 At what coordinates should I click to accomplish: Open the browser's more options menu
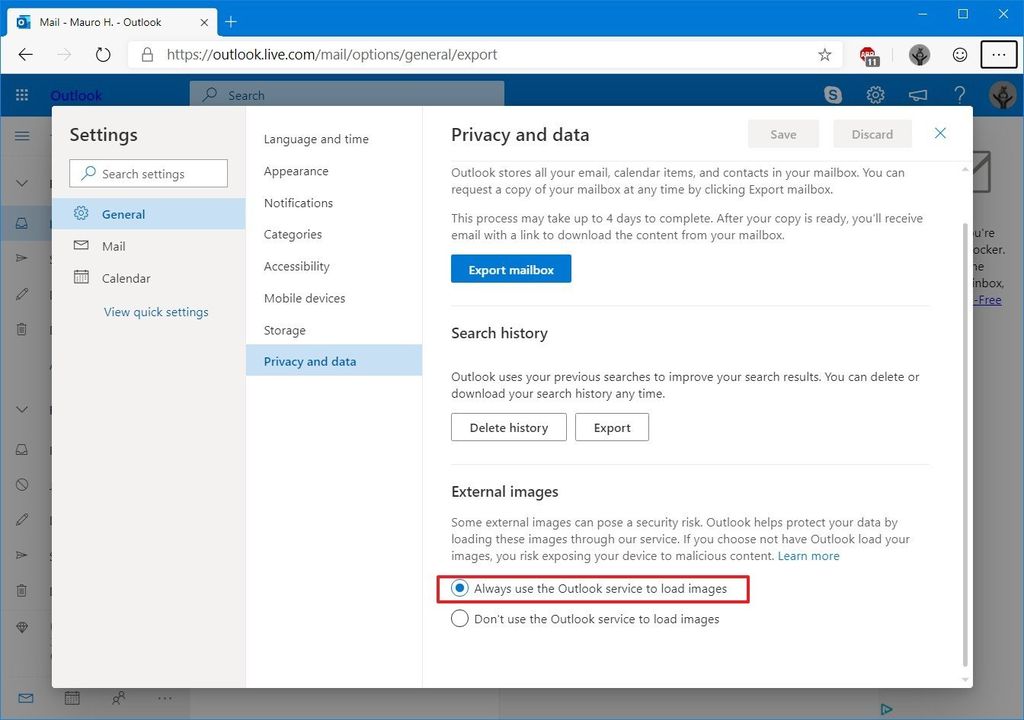(x=998, y=54)
